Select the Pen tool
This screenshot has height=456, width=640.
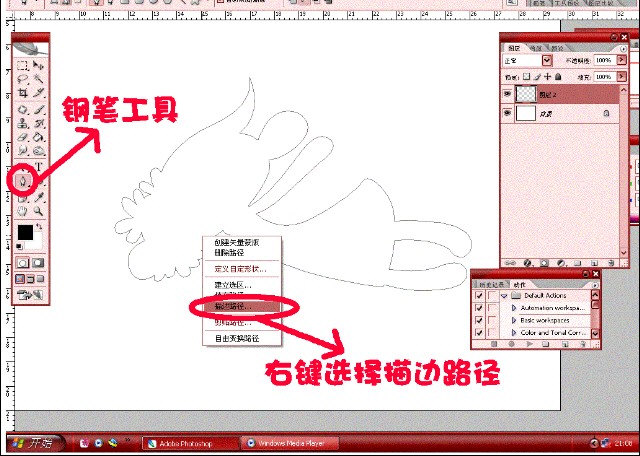click(x=22, y=182)
